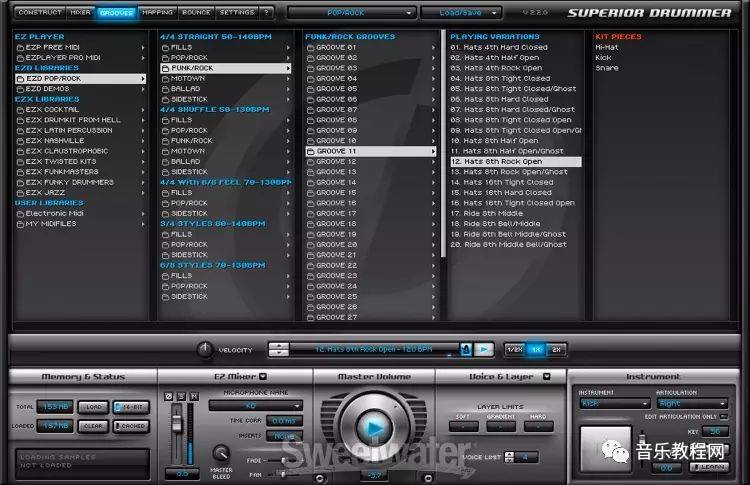Click the Time Corr value field
Viewport: 750px width, 485px height.
click(x=284, y=421)
